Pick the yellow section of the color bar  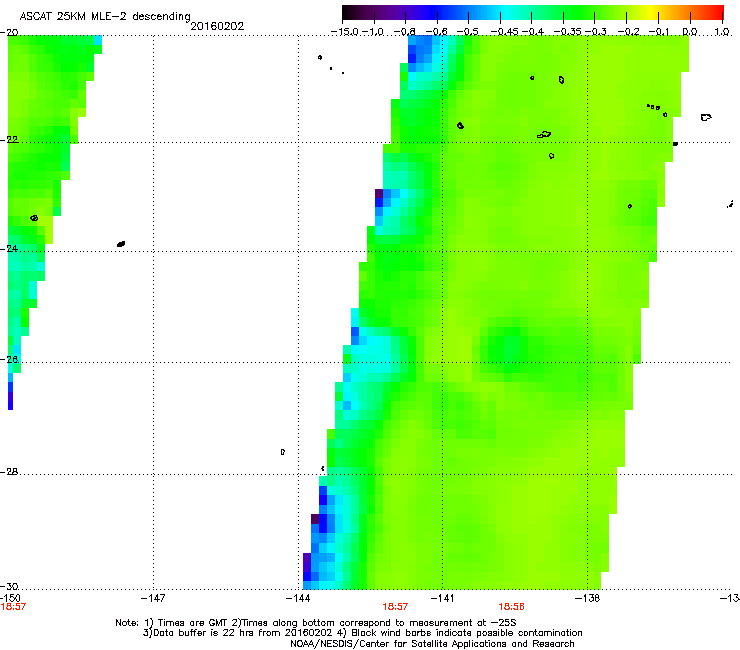651,13
